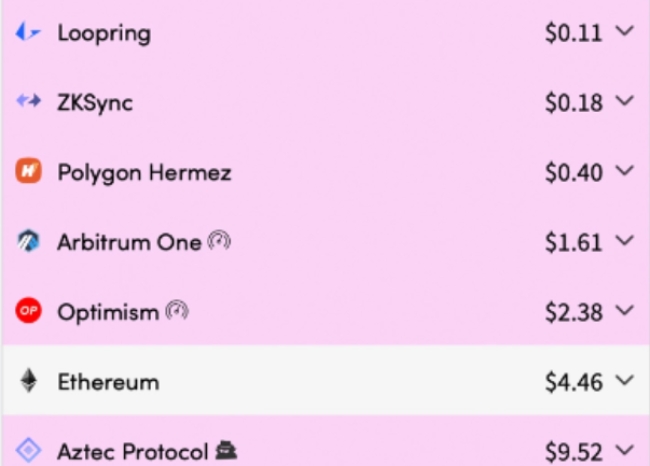Image resolution: width=650 pixels, height=466 pixels.
Task: Click the Loopring logo icon
Action: click(x=28, y=32)
